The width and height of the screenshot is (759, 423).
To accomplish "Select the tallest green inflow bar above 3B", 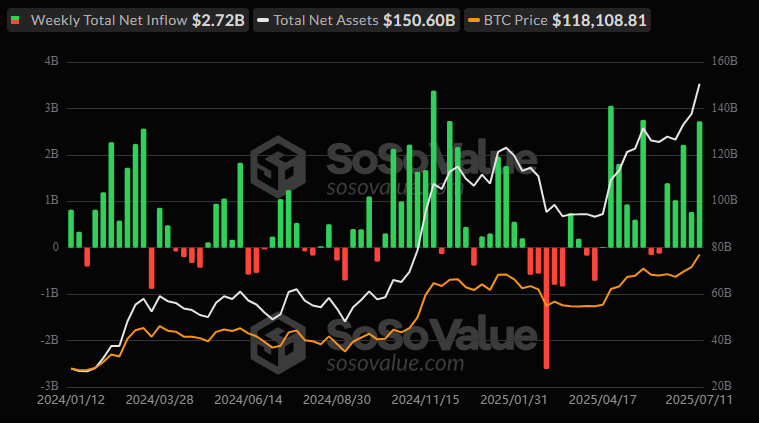I will (434, 169).
